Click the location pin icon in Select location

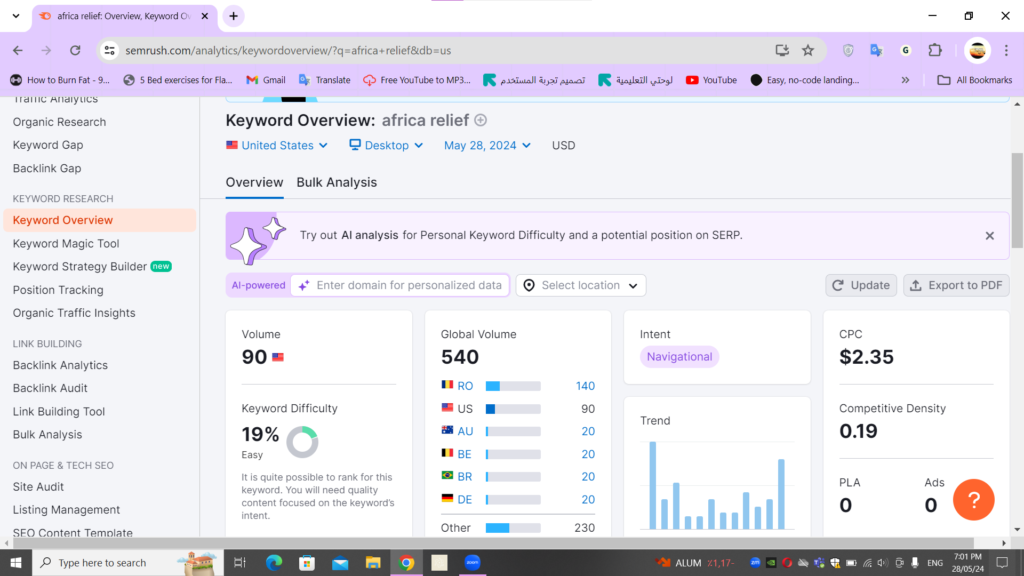[529, 284]
